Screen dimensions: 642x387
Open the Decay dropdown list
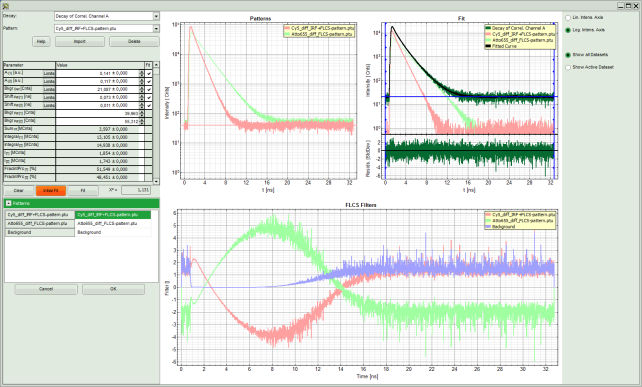pos(156,16)
